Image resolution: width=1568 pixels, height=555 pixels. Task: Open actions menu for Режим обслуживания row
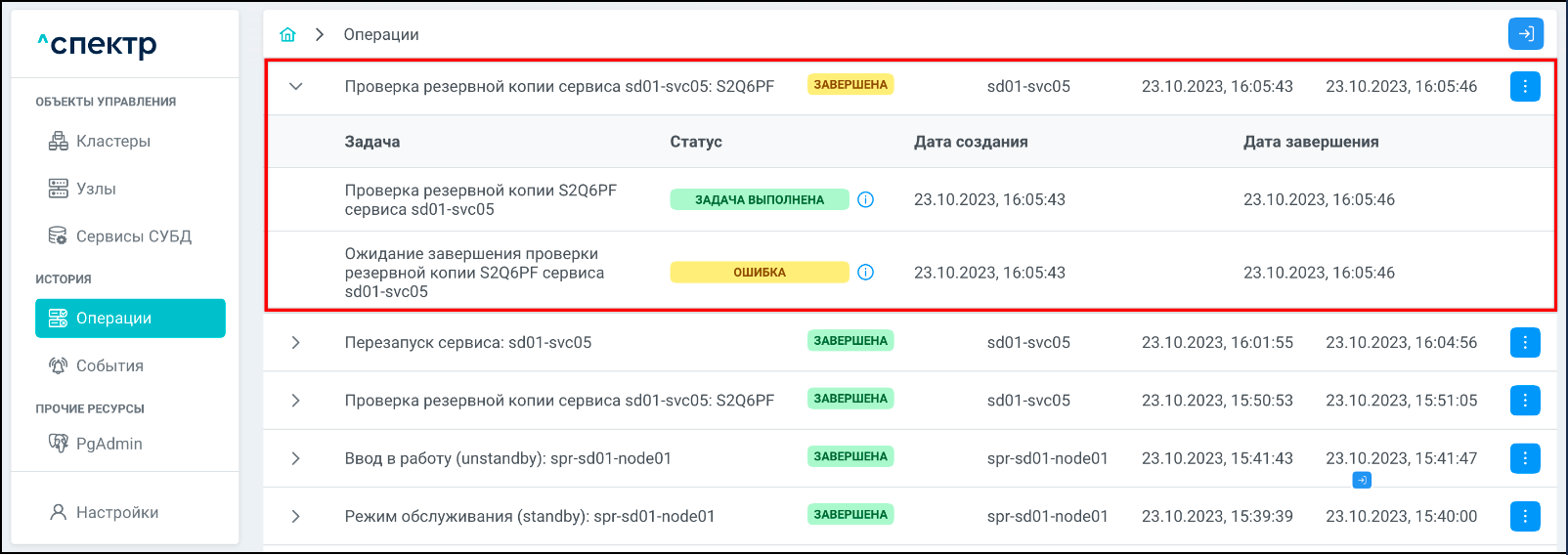1525,516
